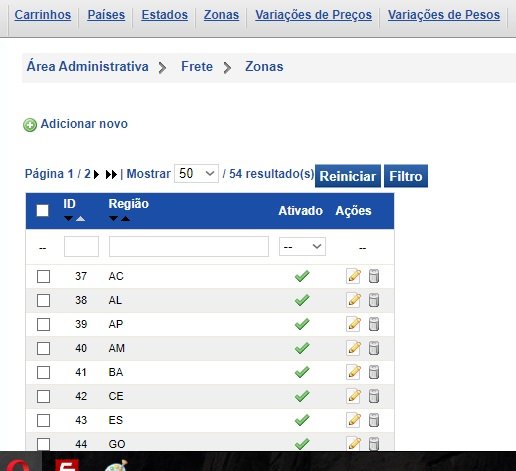The image size is (516, 471).
Task: Check the box for row 40 AM
Action: coord(43,348)
